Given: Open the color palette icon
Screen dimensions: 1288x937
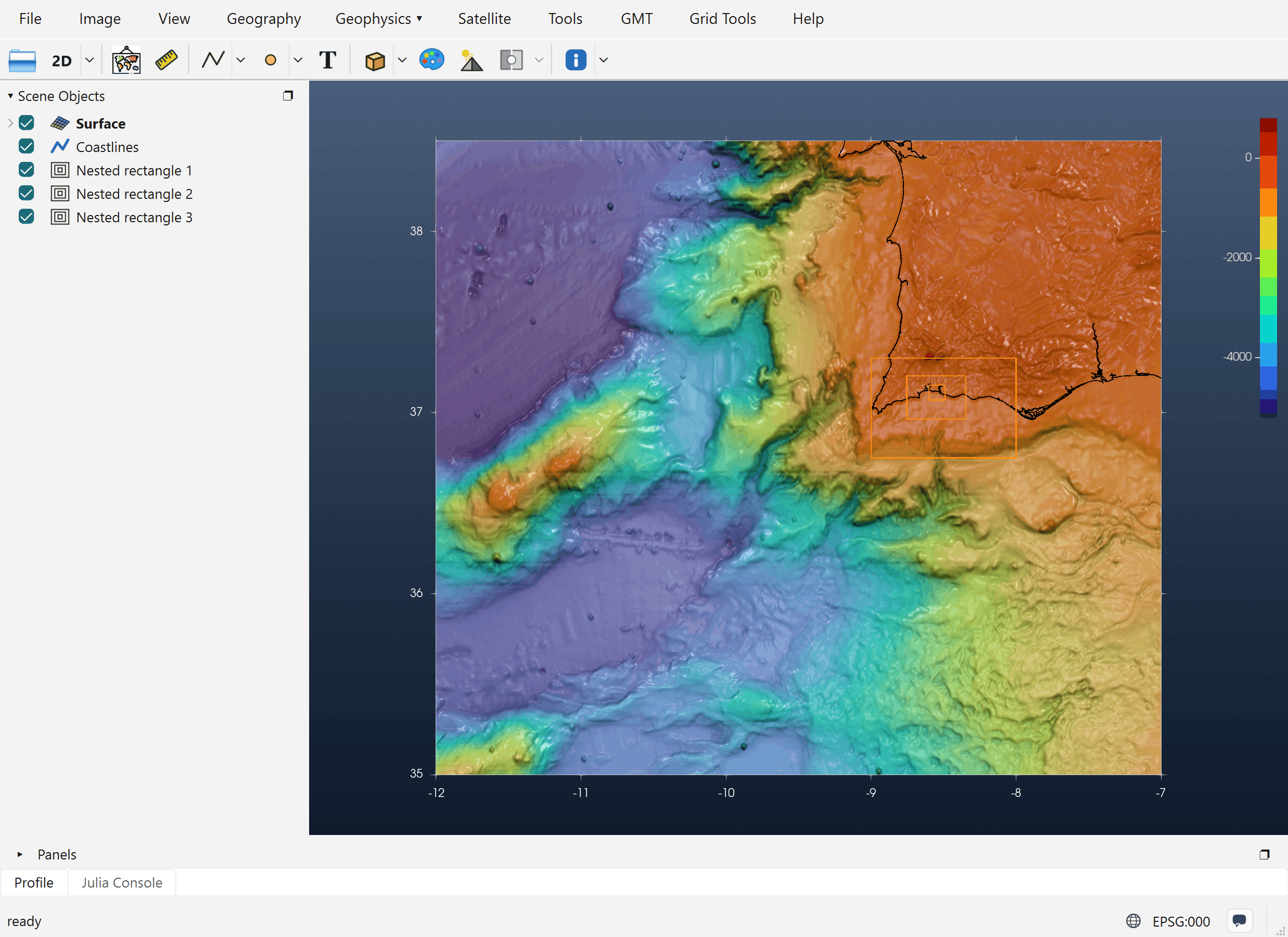Looking at the screenshot, I should pos(431,60).
